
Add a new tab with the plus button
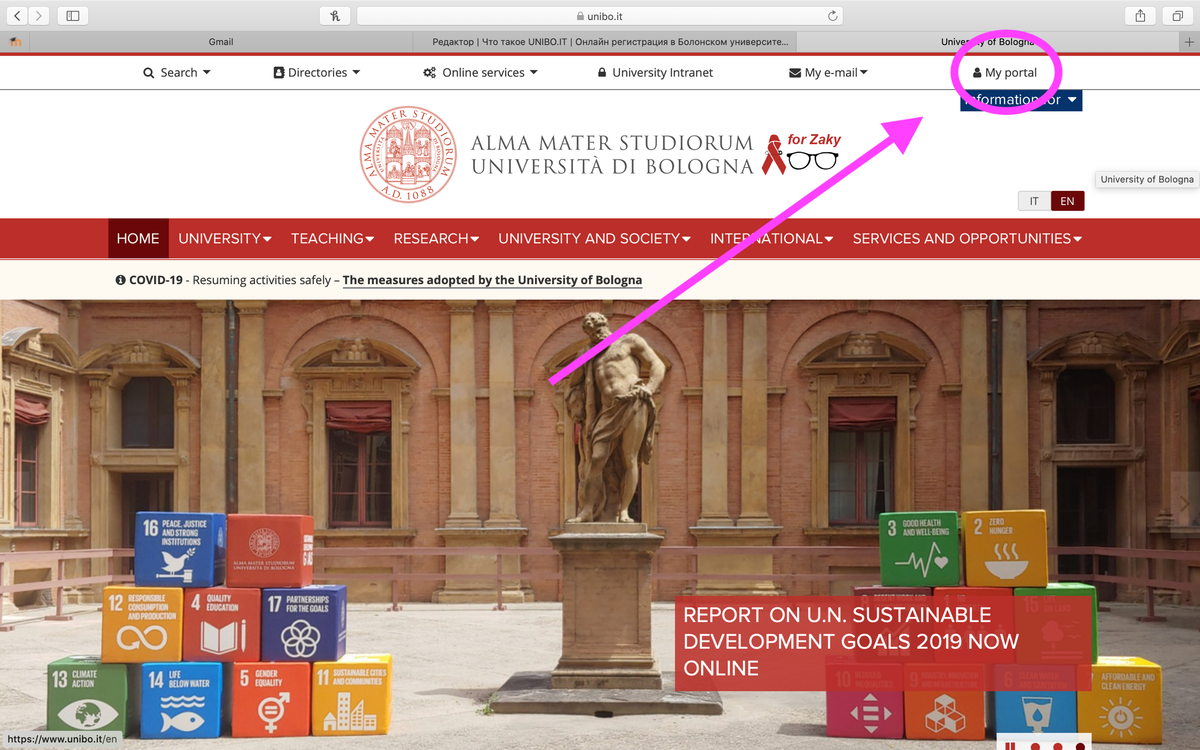(x=1189, y=42)
